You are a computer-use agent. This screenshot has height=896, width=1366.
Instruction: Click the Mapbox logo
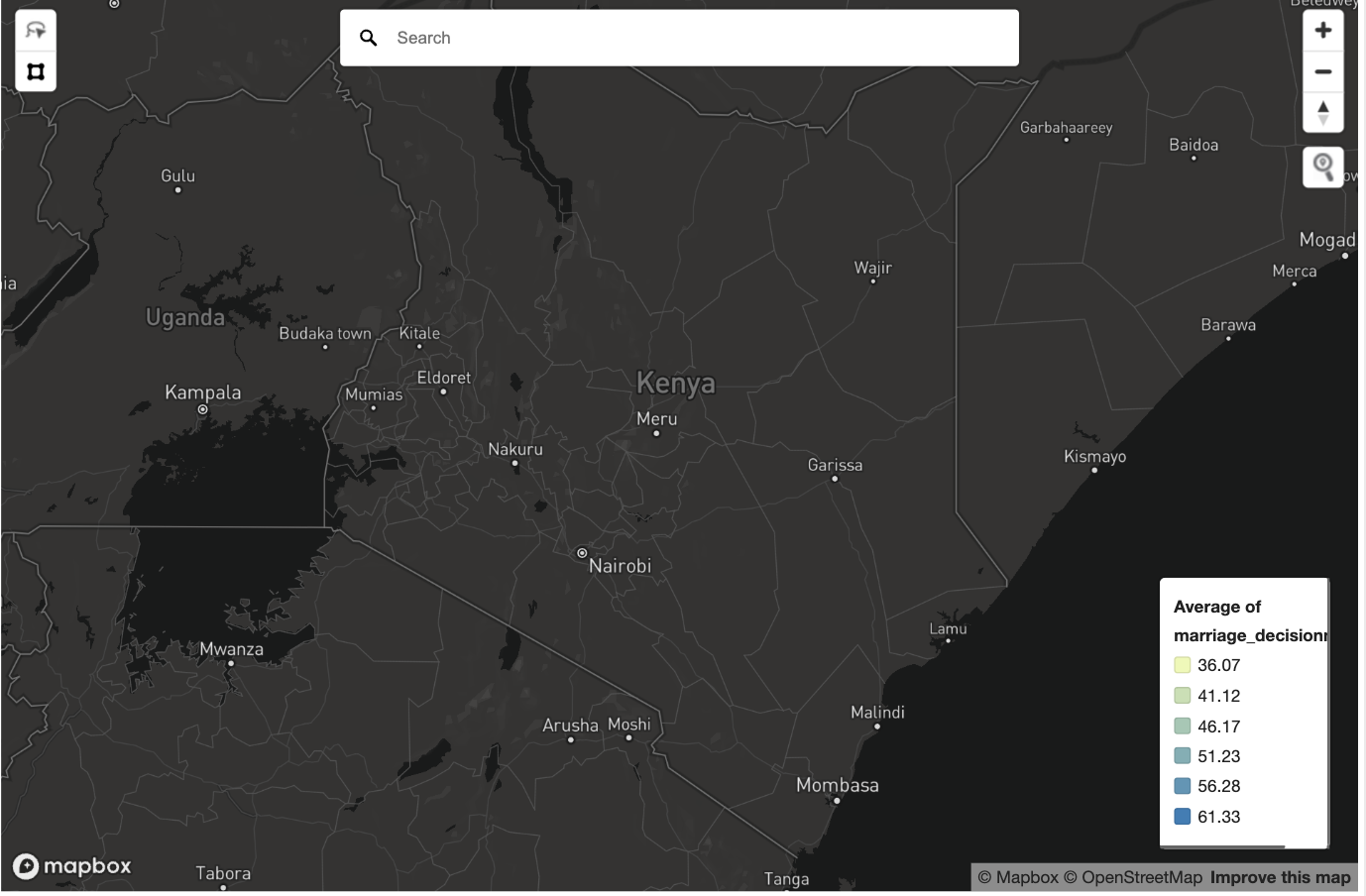(x=72, y=865)
